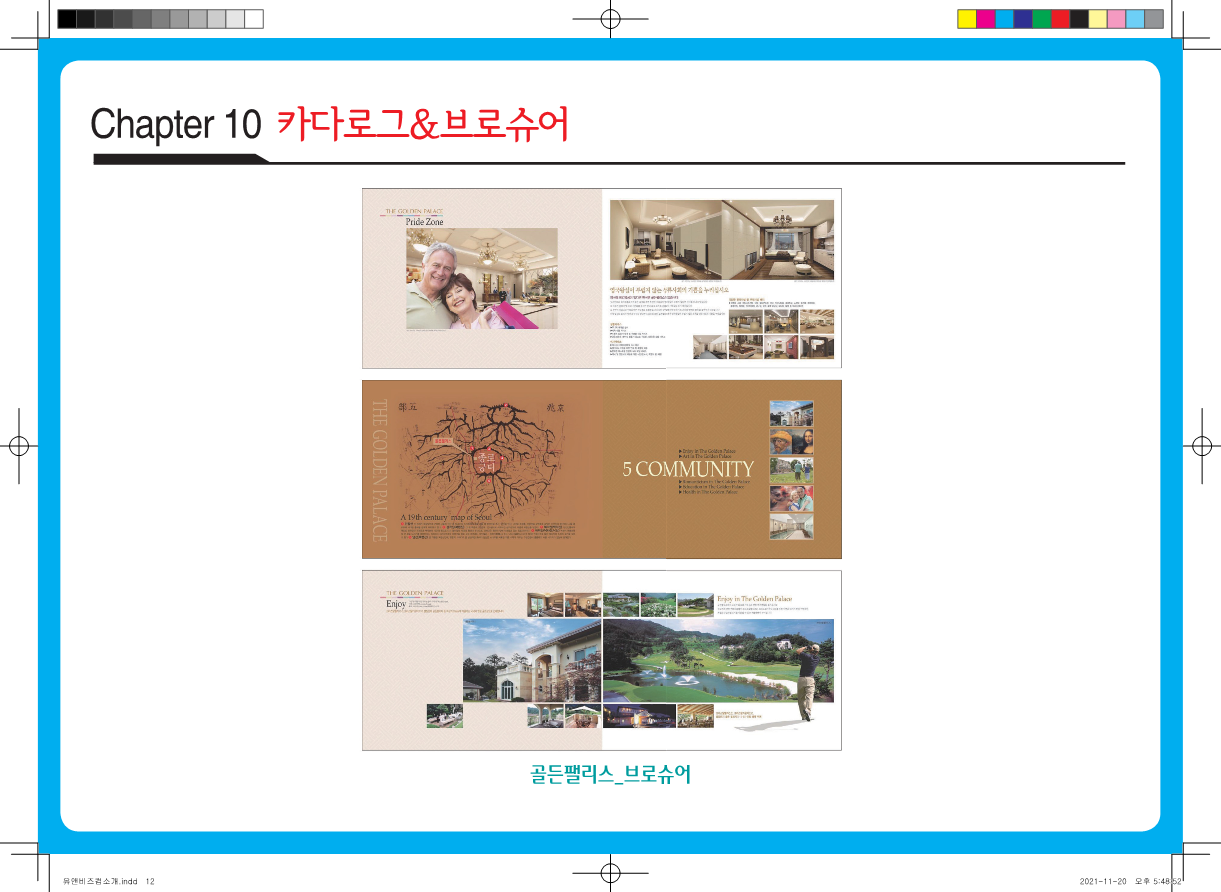Screen dimensions: 1221x892
Task: Pick the magenta swatch in the color bar
Action: 985,19
